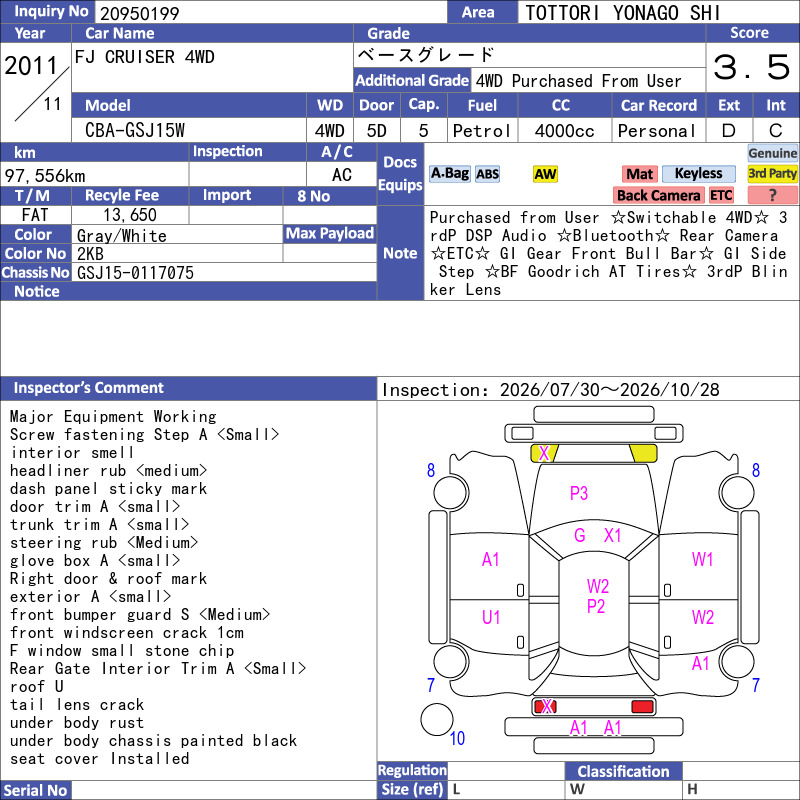
Task: Click door value 5D
Action: (377, 131)
